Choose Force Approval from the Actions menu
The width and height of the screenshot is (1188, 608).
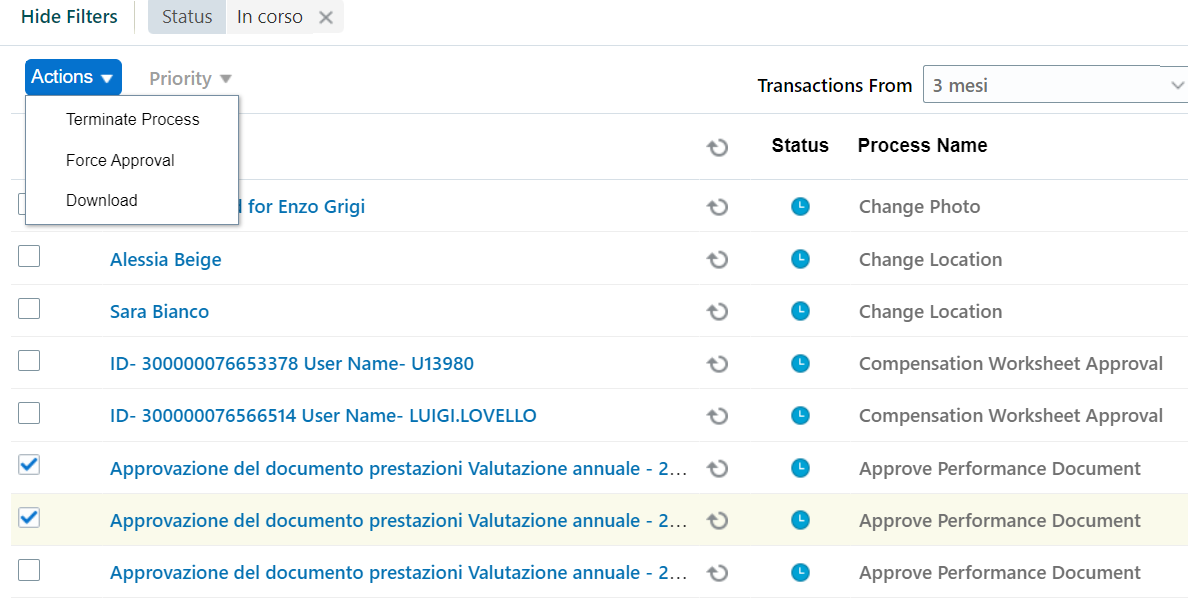coord(120,160)
